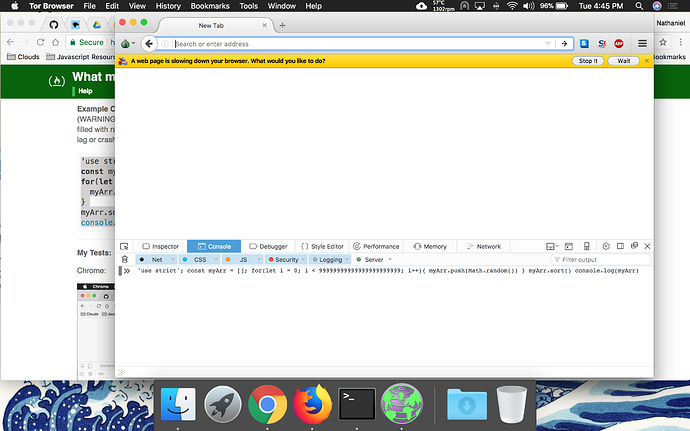Click the Filter output search box
690x431 pixels.
(600, 260)
